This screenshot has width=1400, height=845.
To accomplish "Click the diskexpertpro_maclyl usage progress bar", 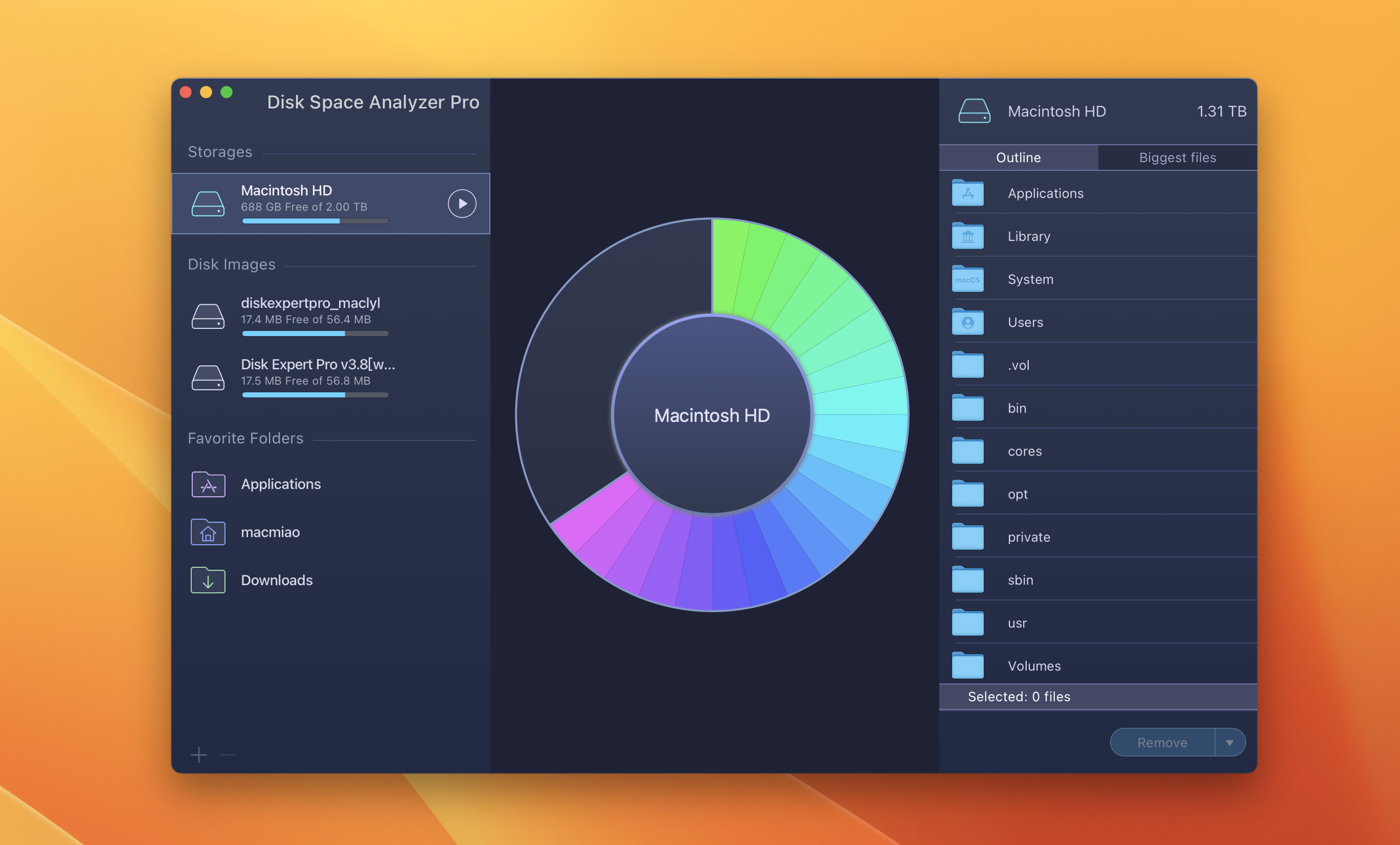I will tap(315, 333).
